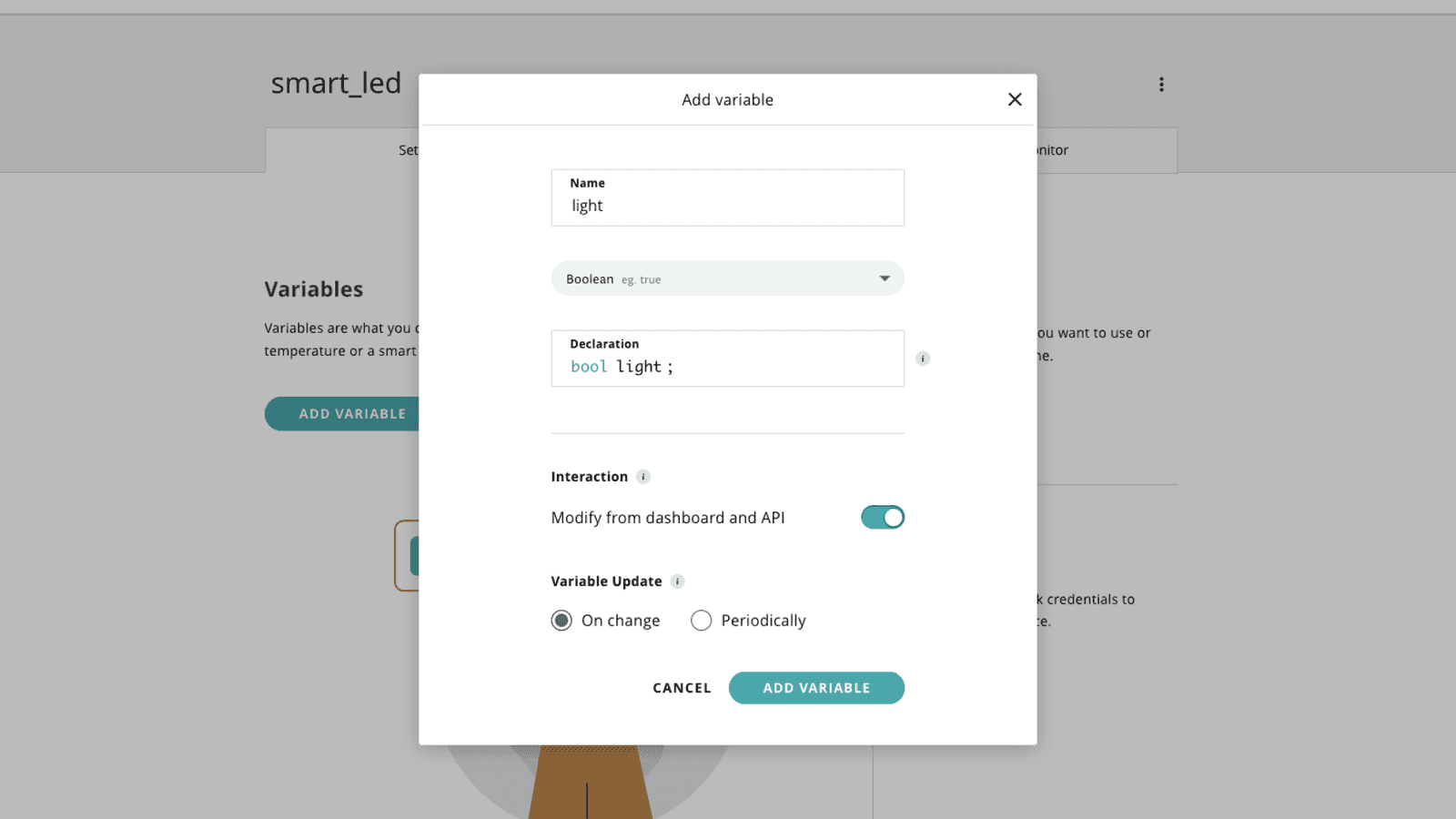The width and height of the screenshot is (1456, 819).
Task: Disable Modify from dashboard and API
Action: 882,517
